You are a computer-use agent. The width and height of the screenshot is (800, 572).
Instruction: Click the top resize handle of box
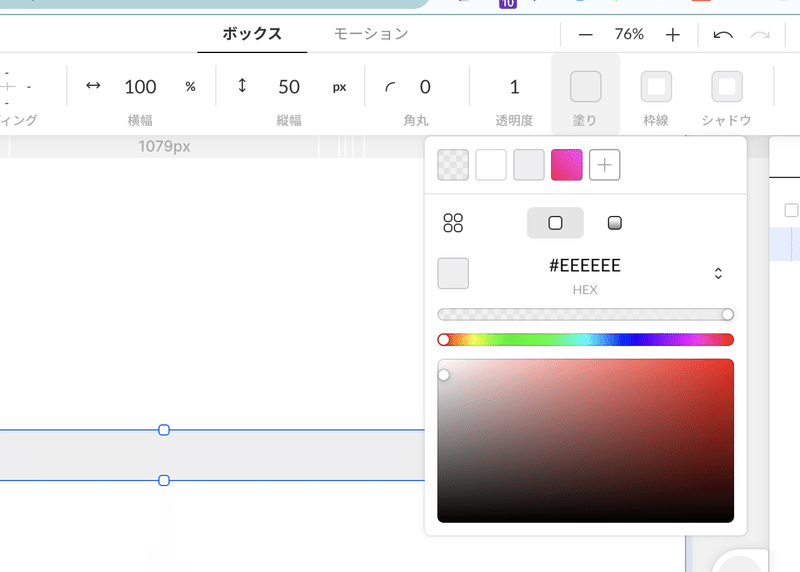pos(164,430)
